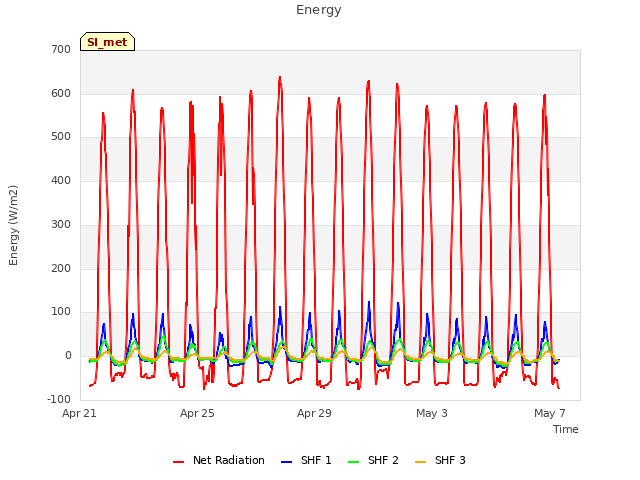Click the Energy (W/m2) y-axis label
Image resolution: width=640 pixels, height=480 pixels.
(13, 225)
